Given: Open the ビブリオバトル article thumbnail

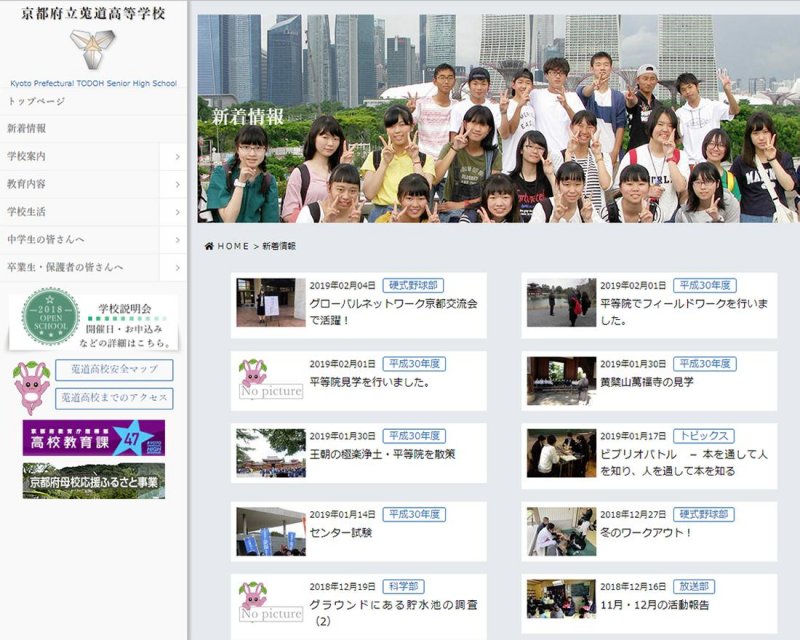Looking at the screenshot, I should tap(561, 455).
